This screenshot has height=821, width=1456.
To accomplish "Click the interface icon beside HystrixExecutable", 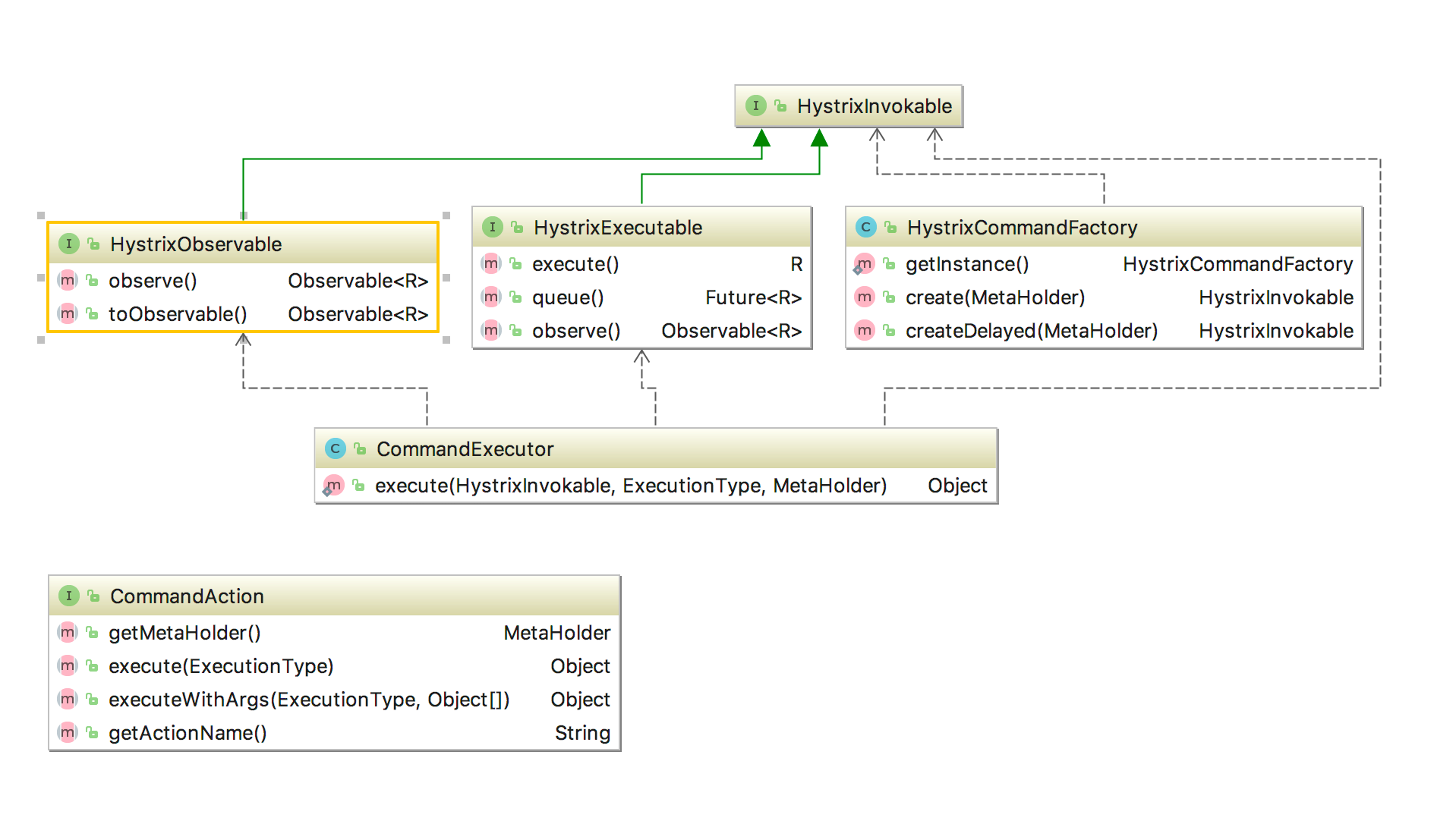I will click(x=492, y=227).
